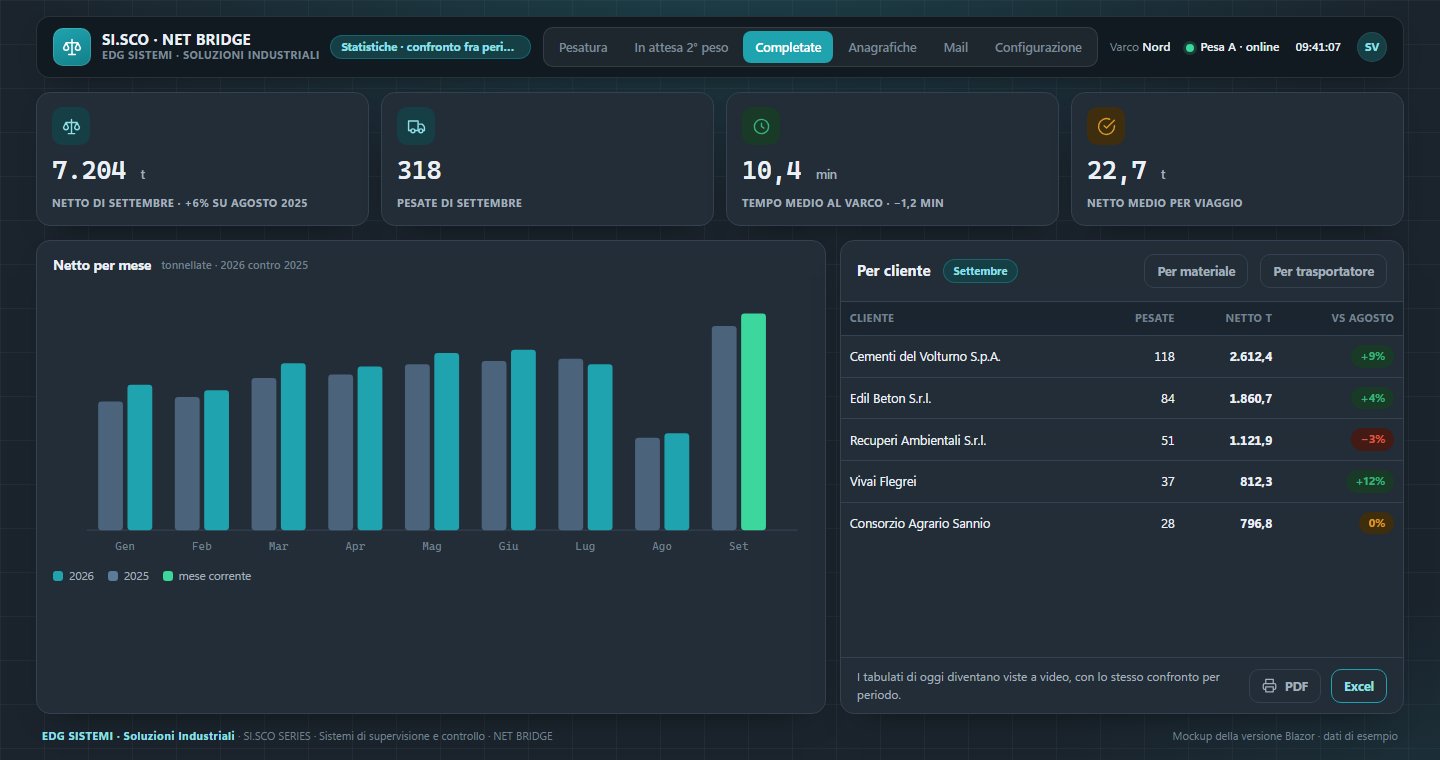The height and width of the screenshot is (760, 1440).
Task: Click the Statistiche confronto fra periodi pill
Action: [x=430, y=47]
